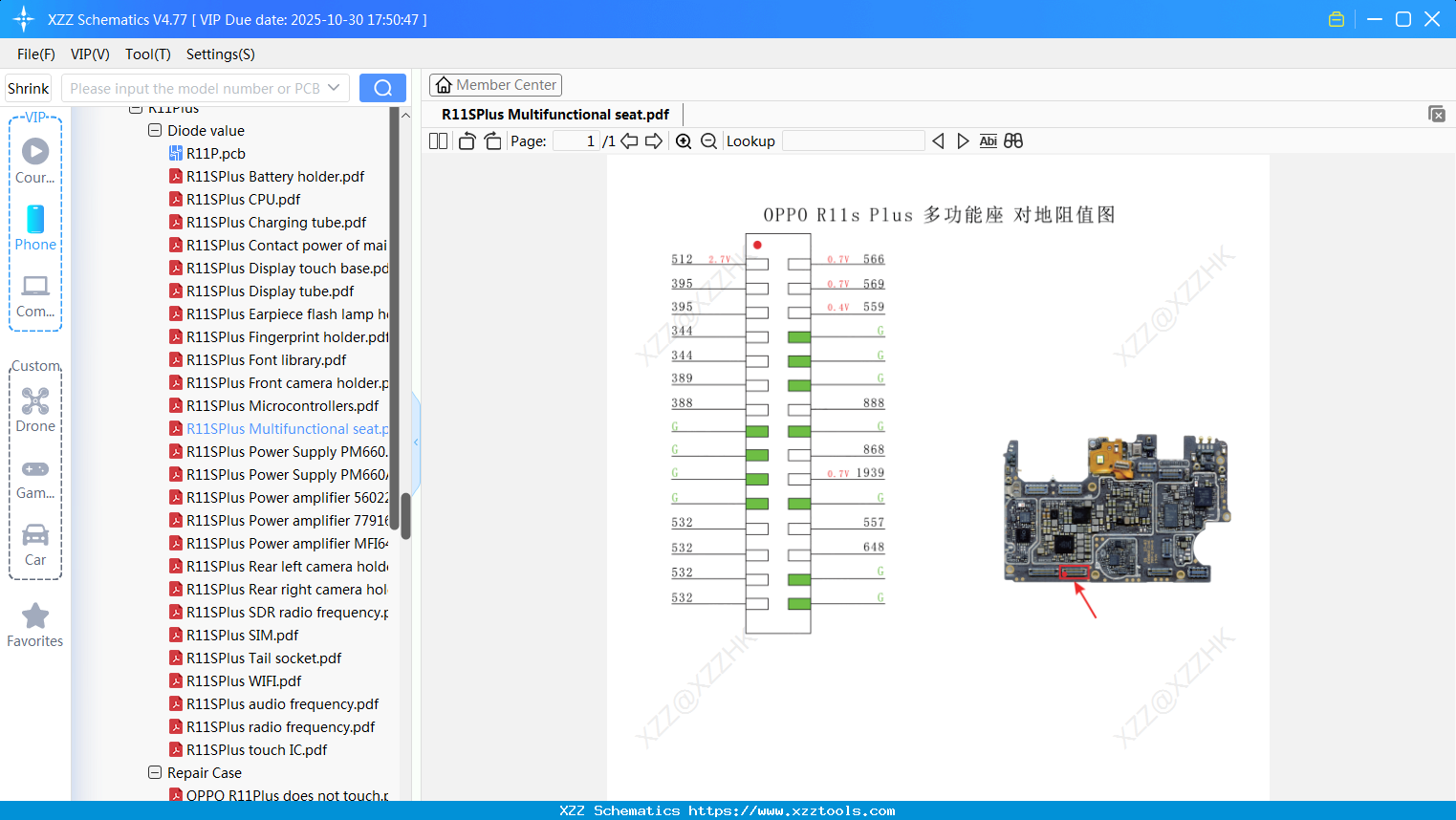Rotate the page counterclockwise
The image size is (1456, 820).
pos(467,140)
